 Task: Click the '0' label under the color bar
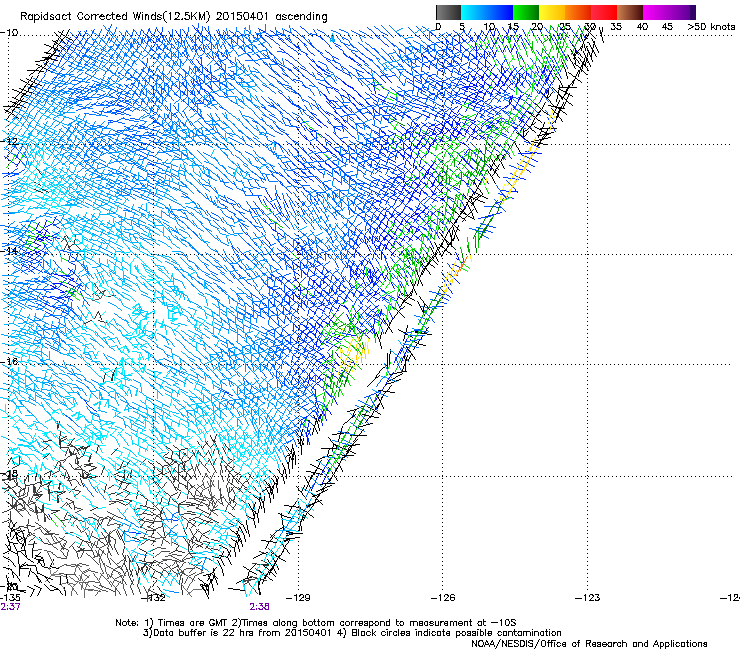coord(438,26)
